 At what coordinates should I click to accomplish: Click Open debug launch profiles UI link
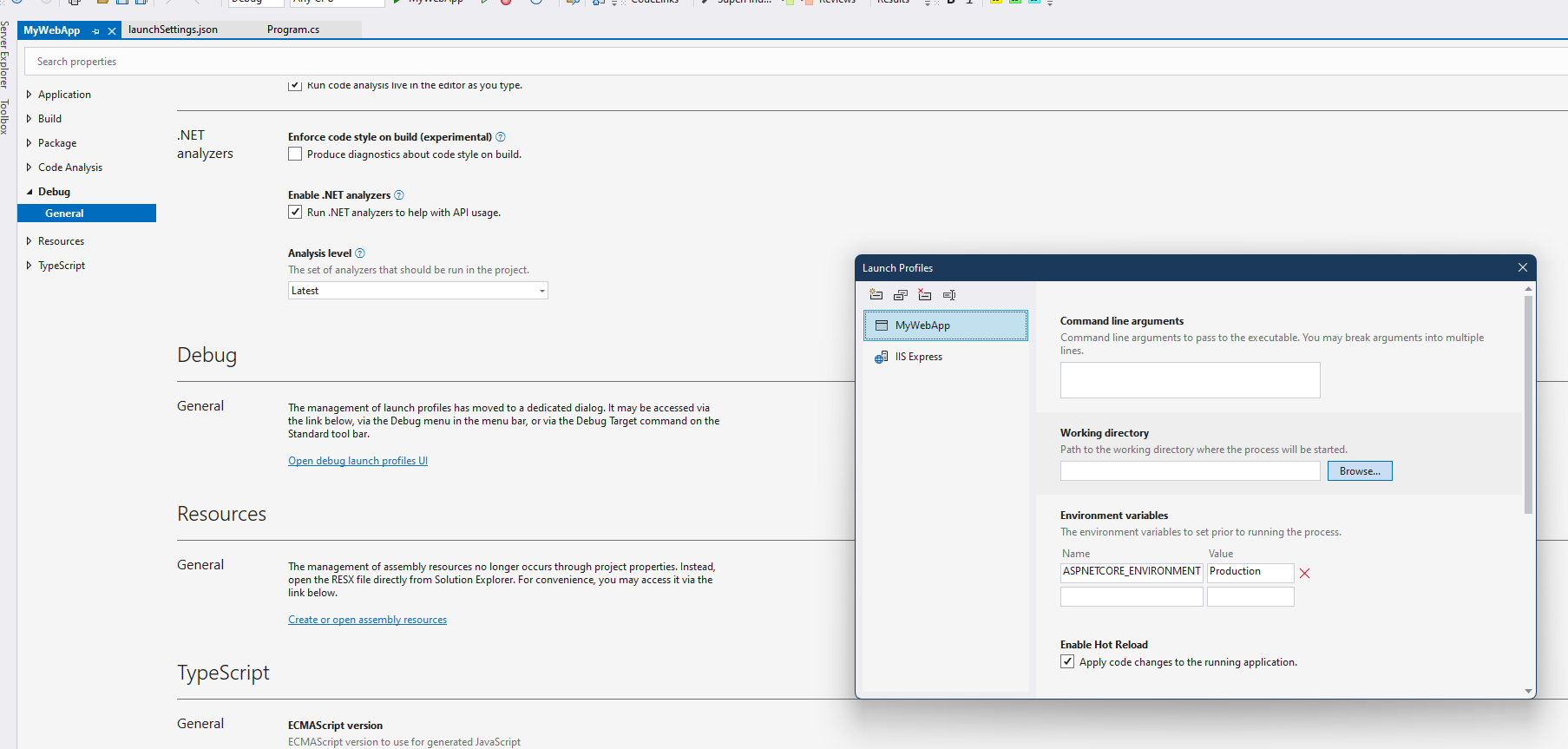(358, 461)
